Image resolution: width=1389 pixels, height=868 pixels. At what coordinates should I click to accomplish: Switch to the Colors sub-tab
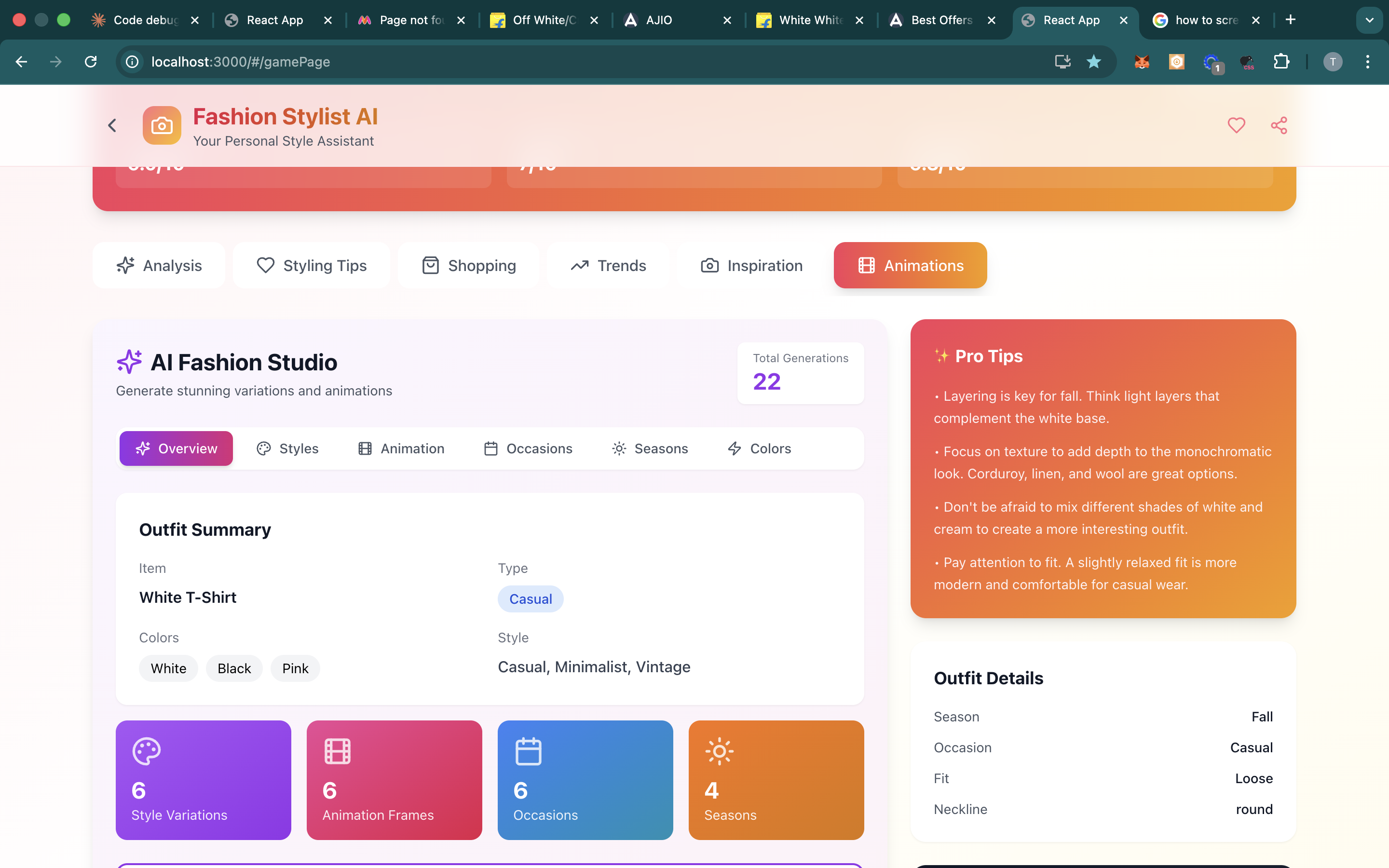tap(759, 448)
